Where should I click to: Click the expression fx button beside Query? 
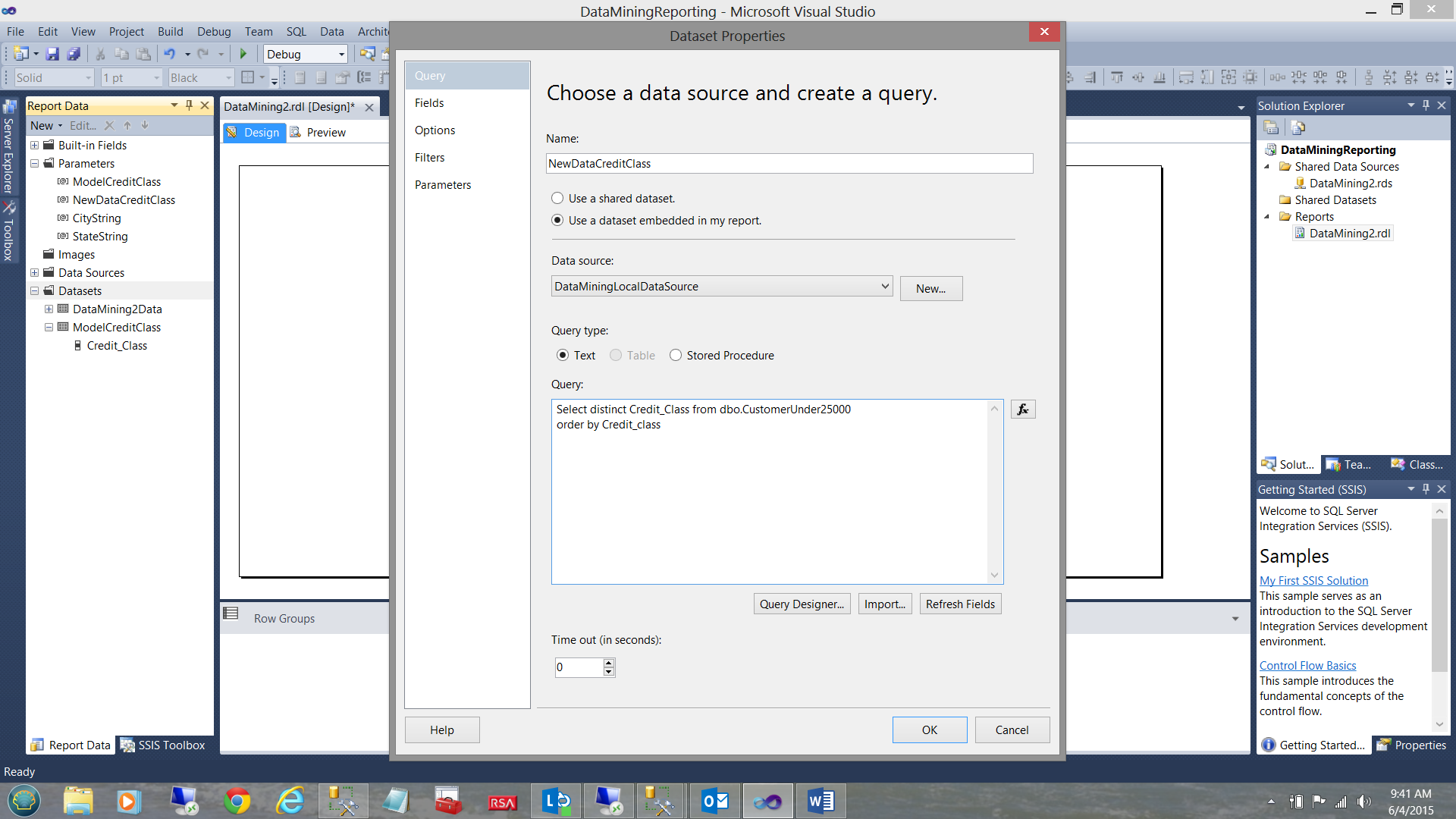pyautogui.click(x=1023, y=409)
